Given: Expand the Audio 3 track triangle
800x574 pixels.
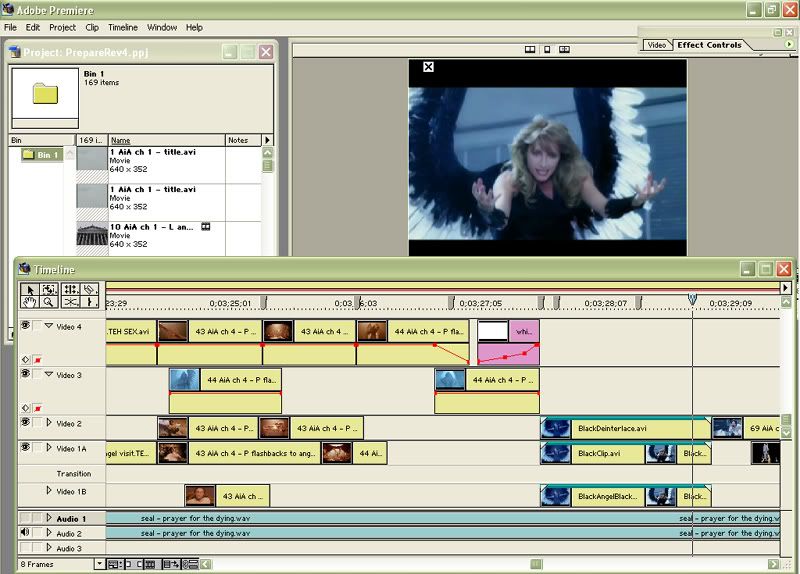Looking at the screenshot, I should [x=49, y=547].
